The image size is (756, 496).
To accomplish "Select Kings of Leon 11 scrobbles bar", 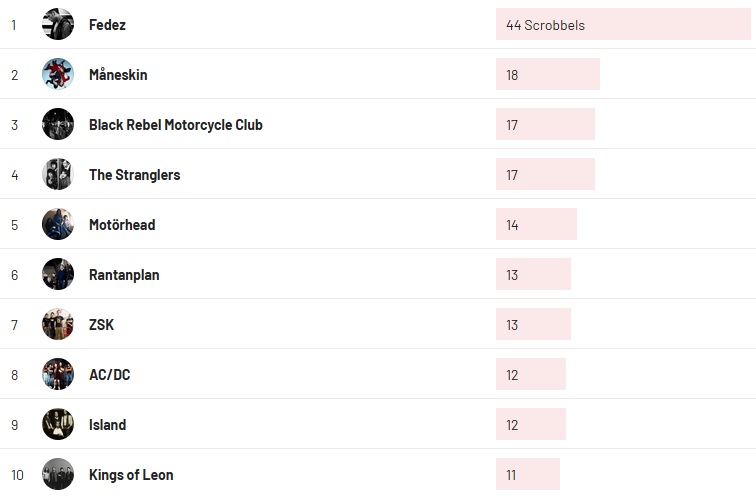I will point(527,474).
